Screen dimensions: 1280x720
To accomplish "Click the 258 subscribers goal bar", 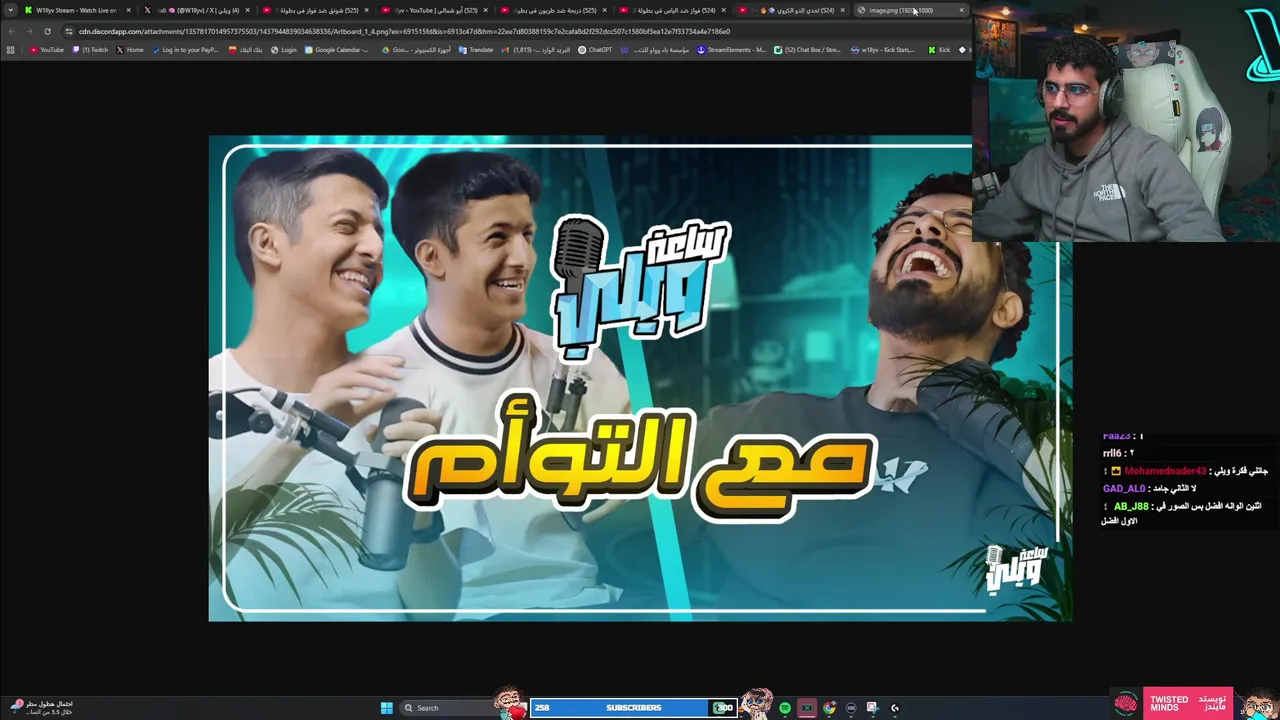I will point(633,708).
